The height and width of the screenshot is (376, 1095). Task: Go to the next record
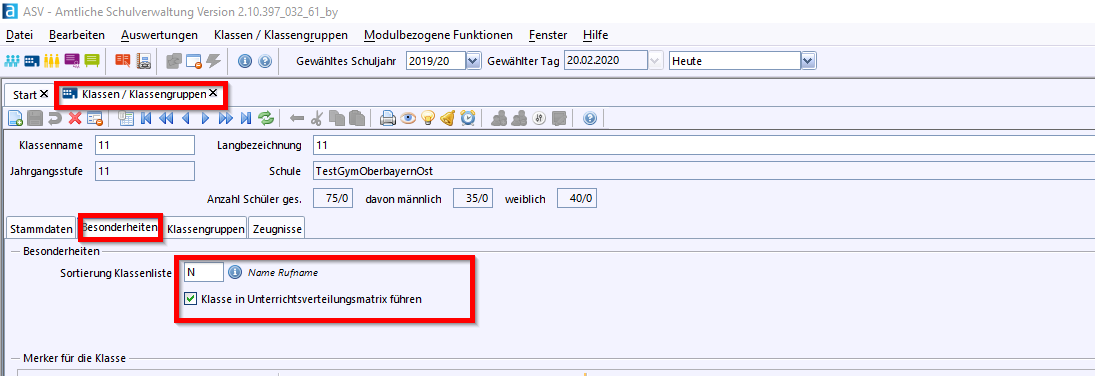point(205,119)
